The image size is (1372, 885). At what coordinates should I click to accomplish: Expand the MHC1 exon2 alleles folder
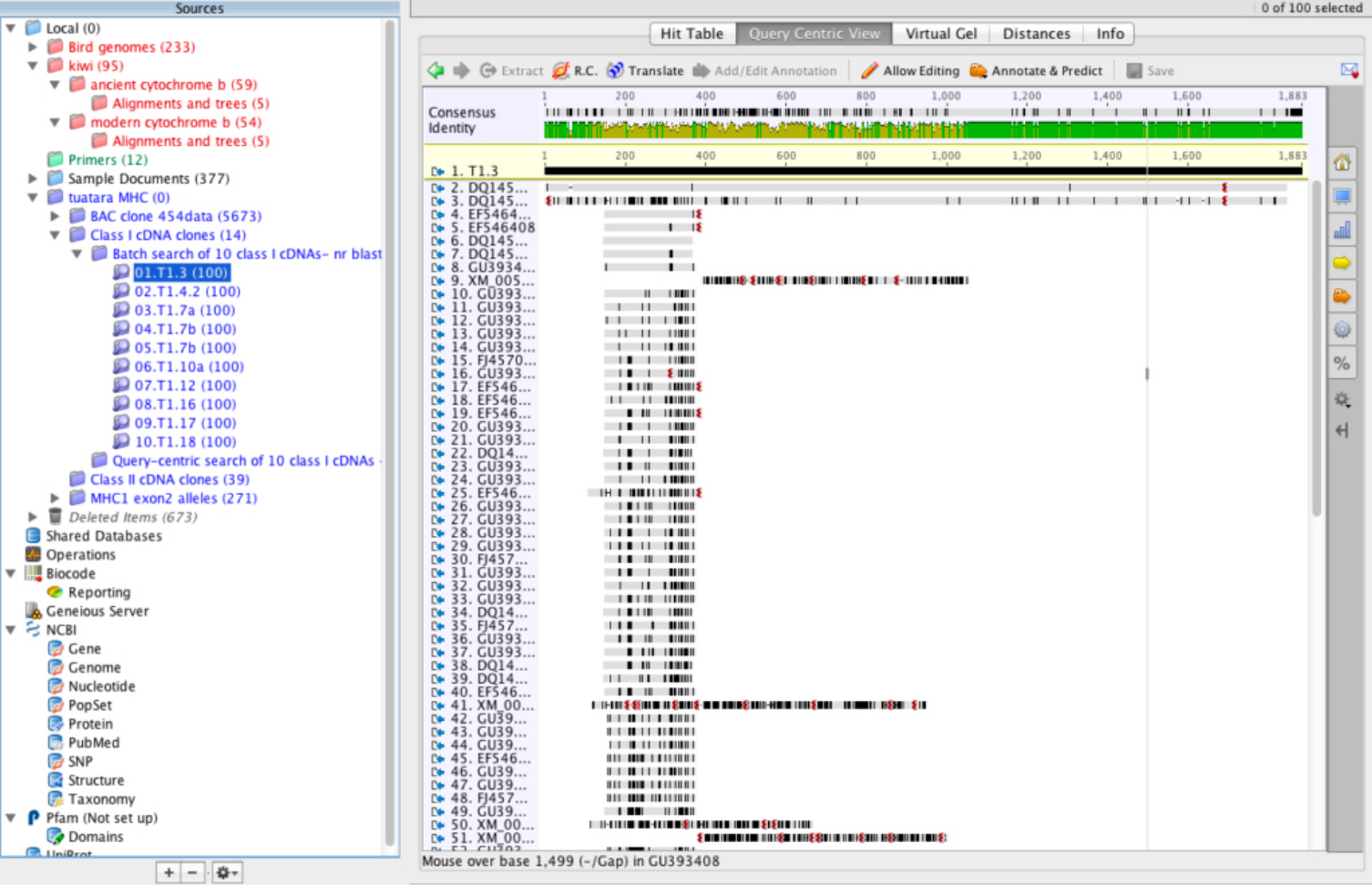coord(55,498)
